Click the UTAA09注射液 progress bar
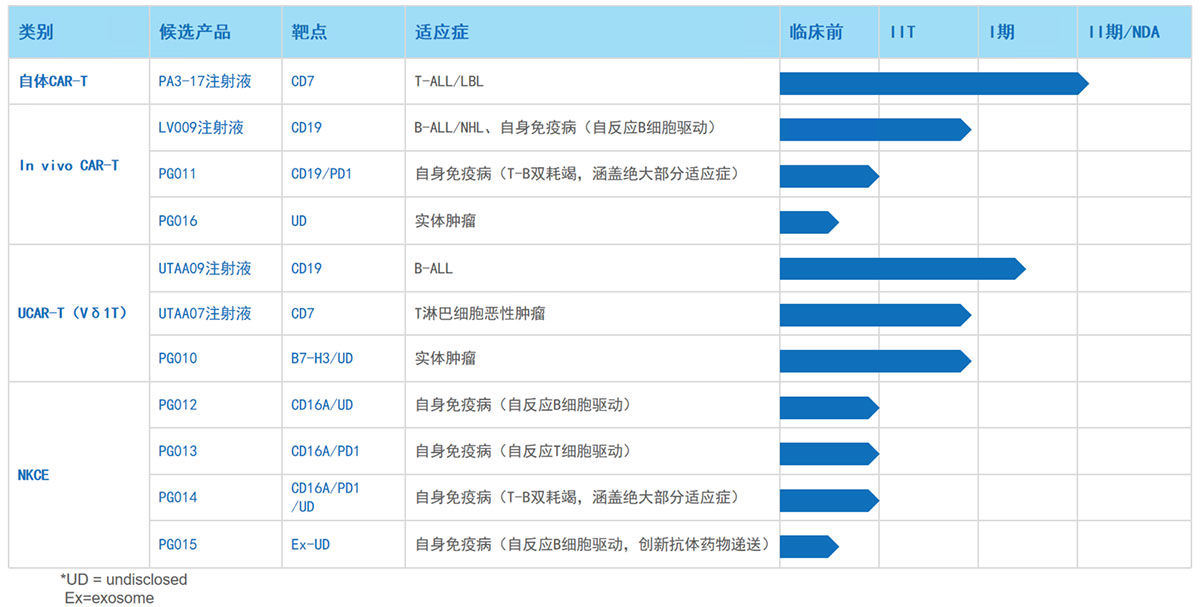The height and width of the screenshot is (607, 1200). click(901, 268)
